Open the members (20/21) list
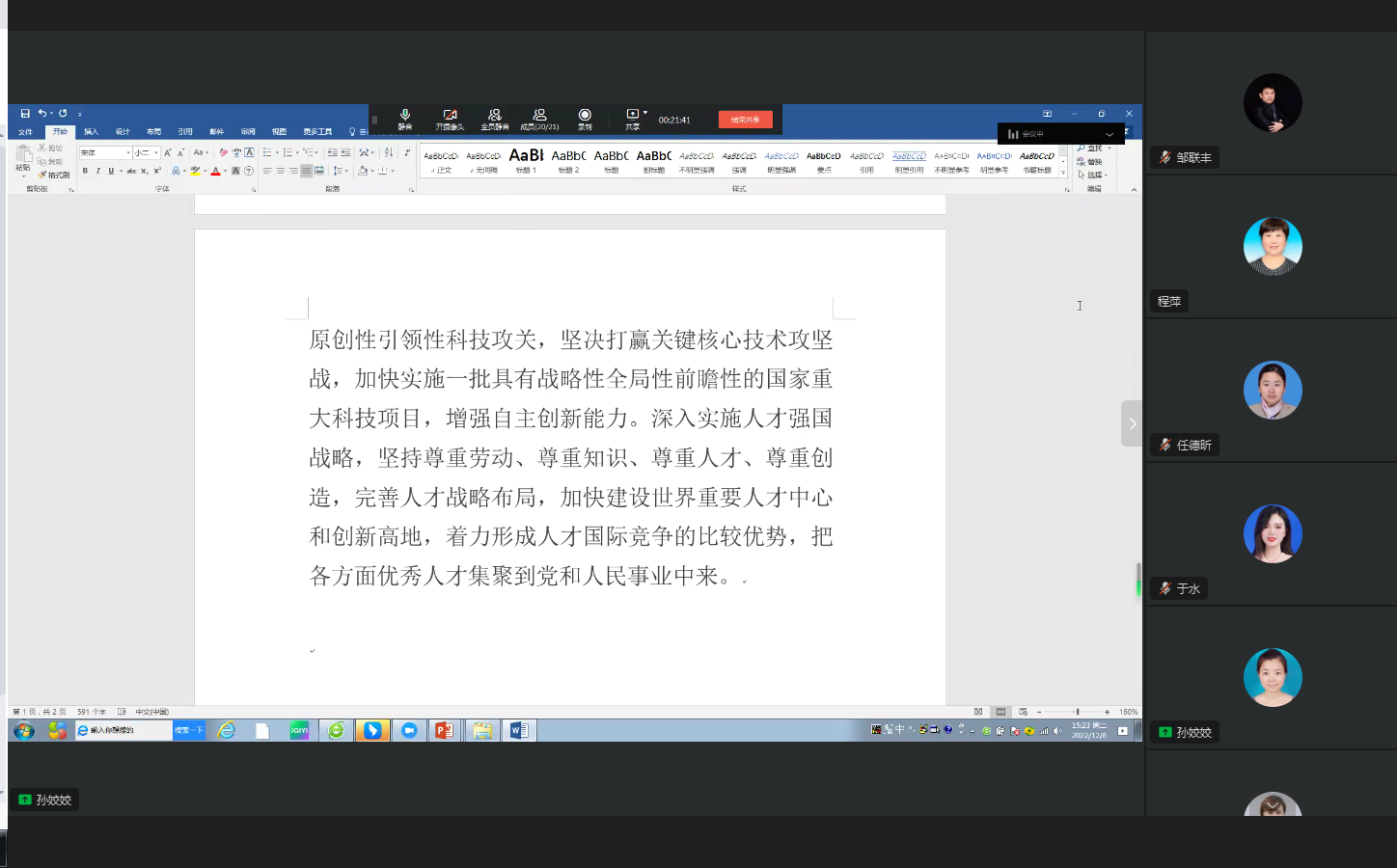 coord(539,118)
